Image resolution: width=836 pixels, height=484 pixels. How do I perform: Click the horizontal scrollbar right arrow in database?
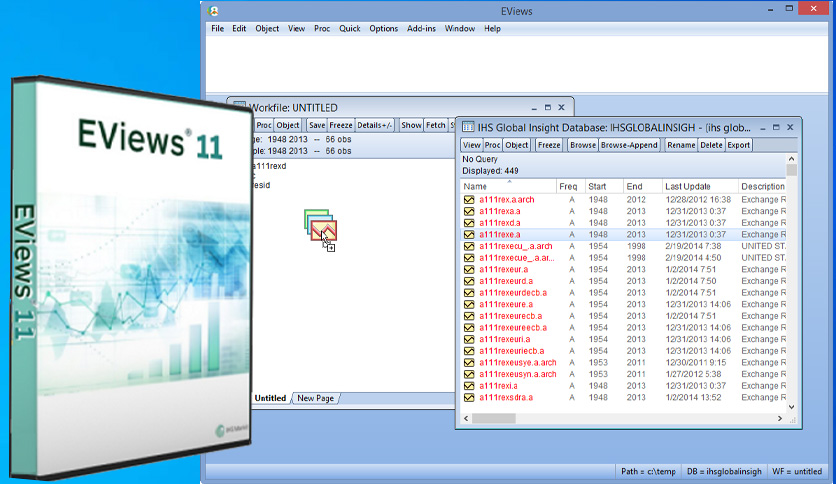(780, 418)
